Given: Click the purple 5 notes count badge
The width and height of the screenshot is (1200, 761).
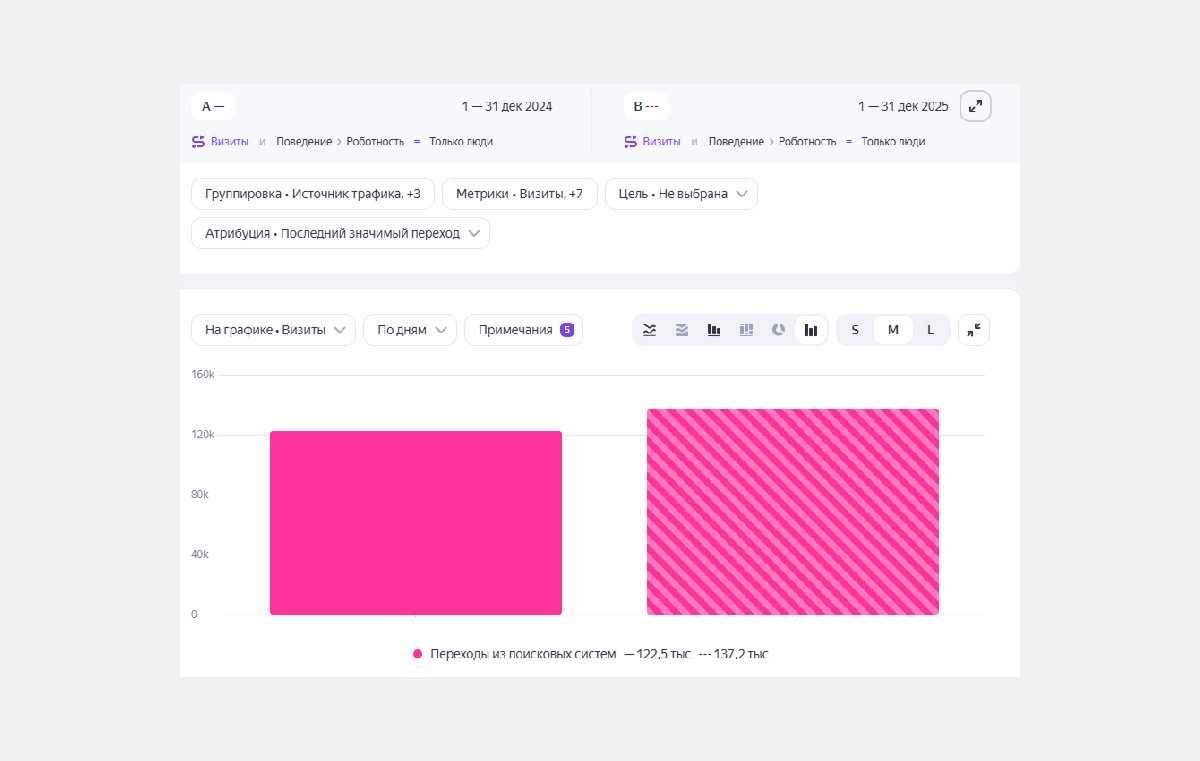Looking at the screenshot, I should click(x=567, y=330).
